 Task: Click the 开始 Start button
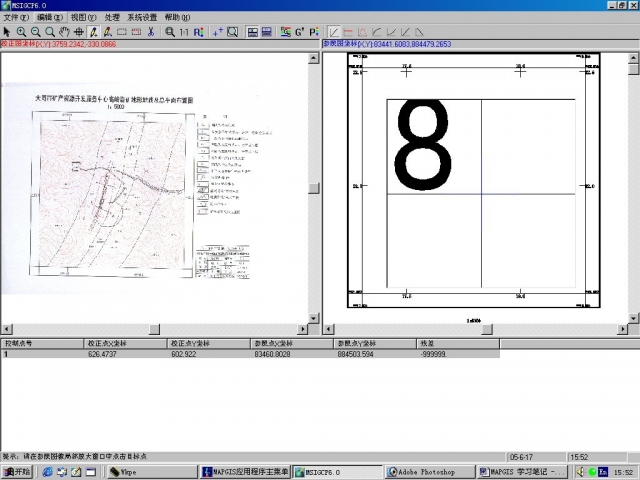pyautogui.click(x=18, y=472)
